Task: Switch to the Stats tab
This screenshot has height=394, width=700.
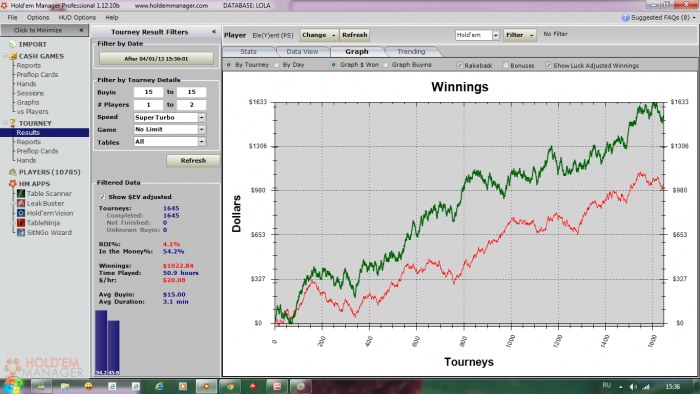Action: (x=248, y=51)
